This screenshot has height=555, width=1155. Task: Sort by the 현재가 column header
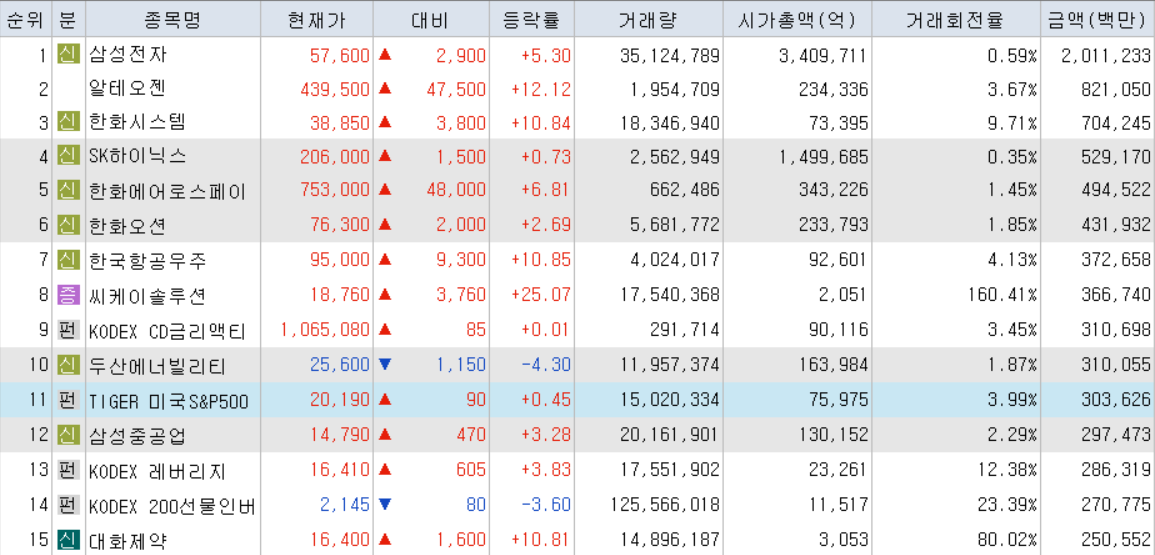point(317,20)
